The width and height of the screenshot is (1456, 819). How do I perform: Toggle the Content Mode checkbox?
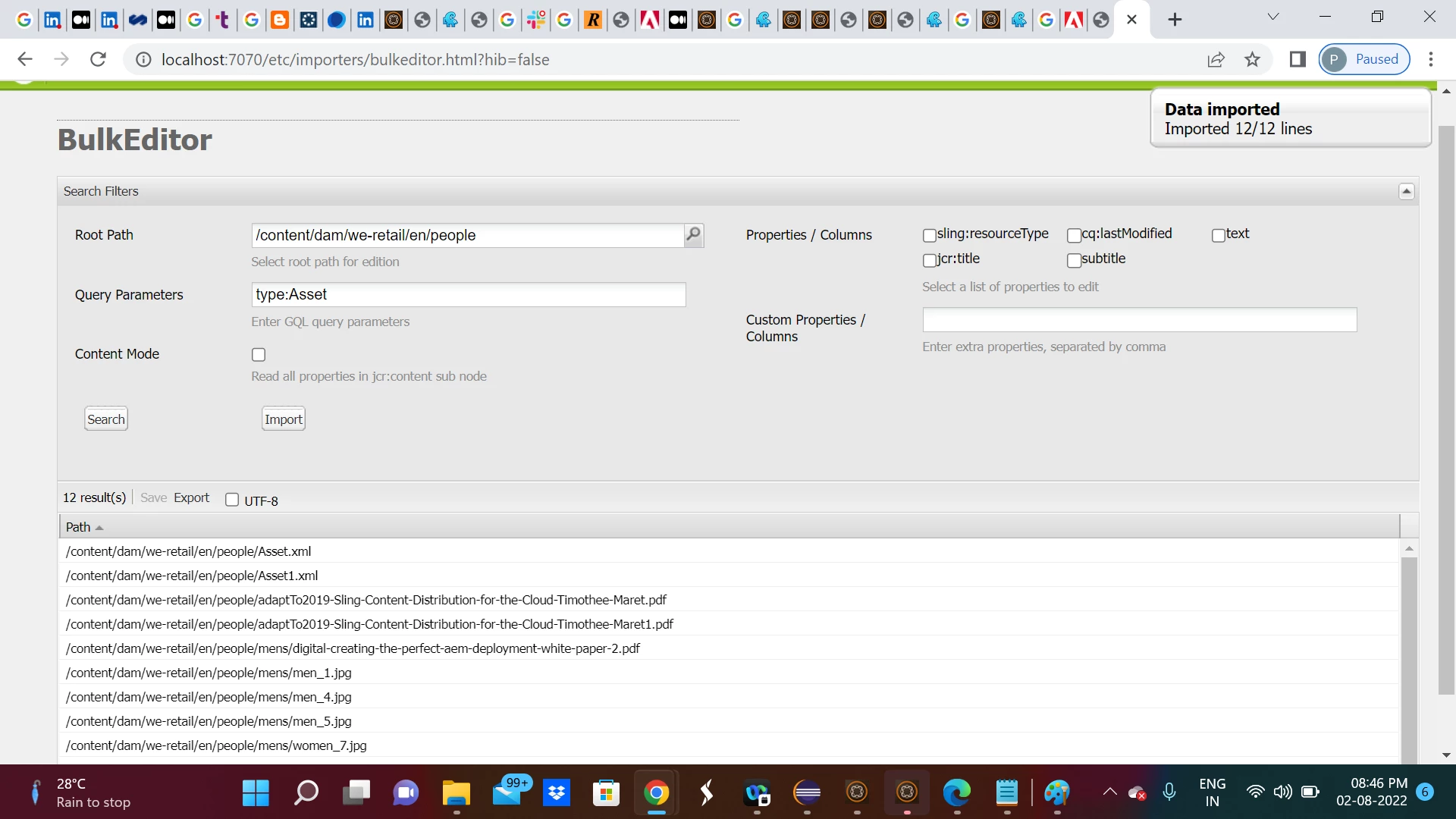click(x=259, y=355)
